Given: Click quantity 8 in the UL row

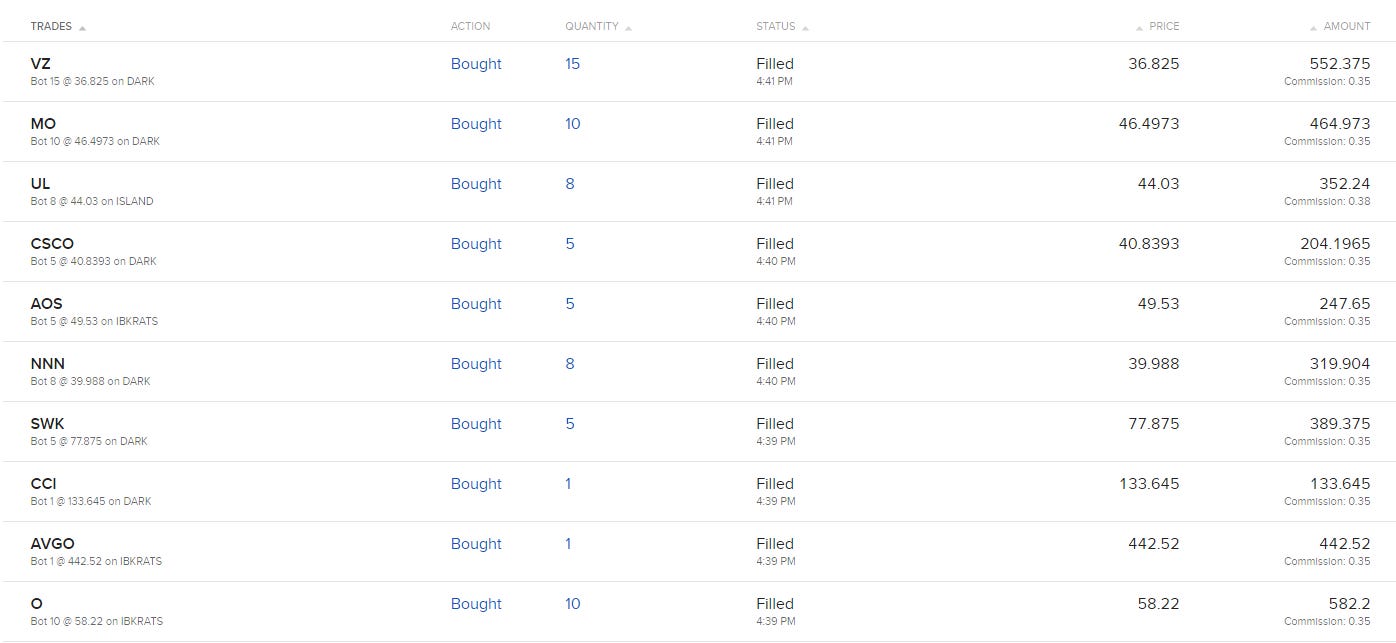Looking at the screenshot, I should (x=570, y=184).
